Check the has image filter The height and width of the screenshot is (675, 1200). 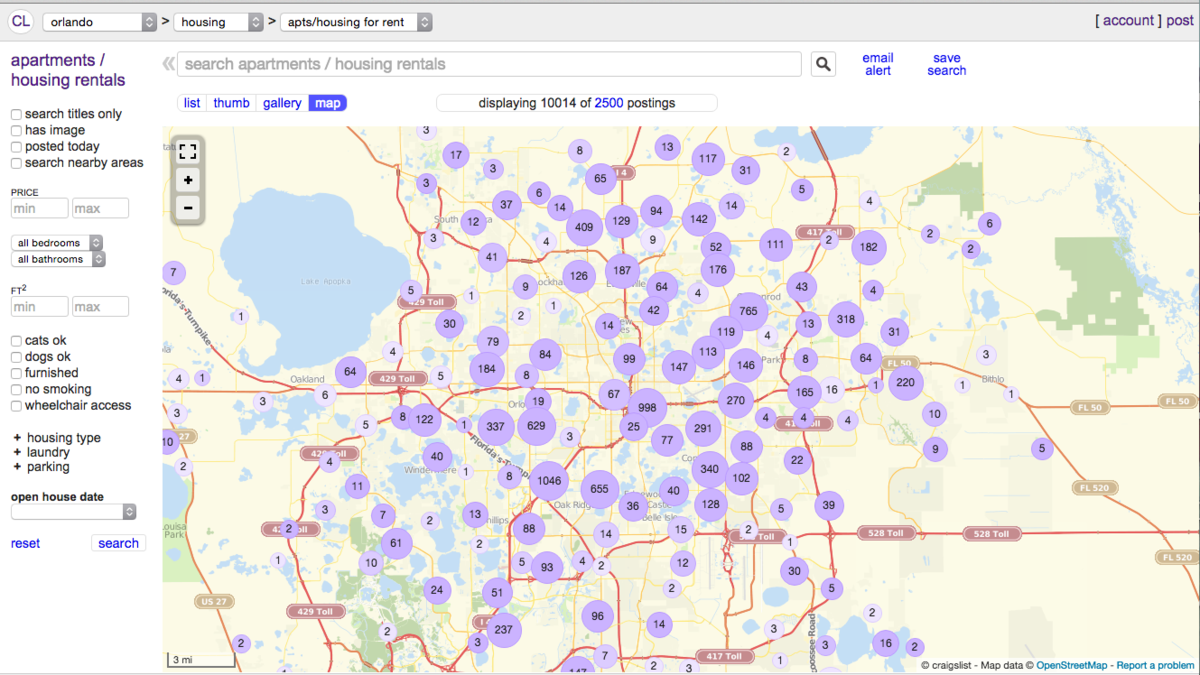click(16, 131)
